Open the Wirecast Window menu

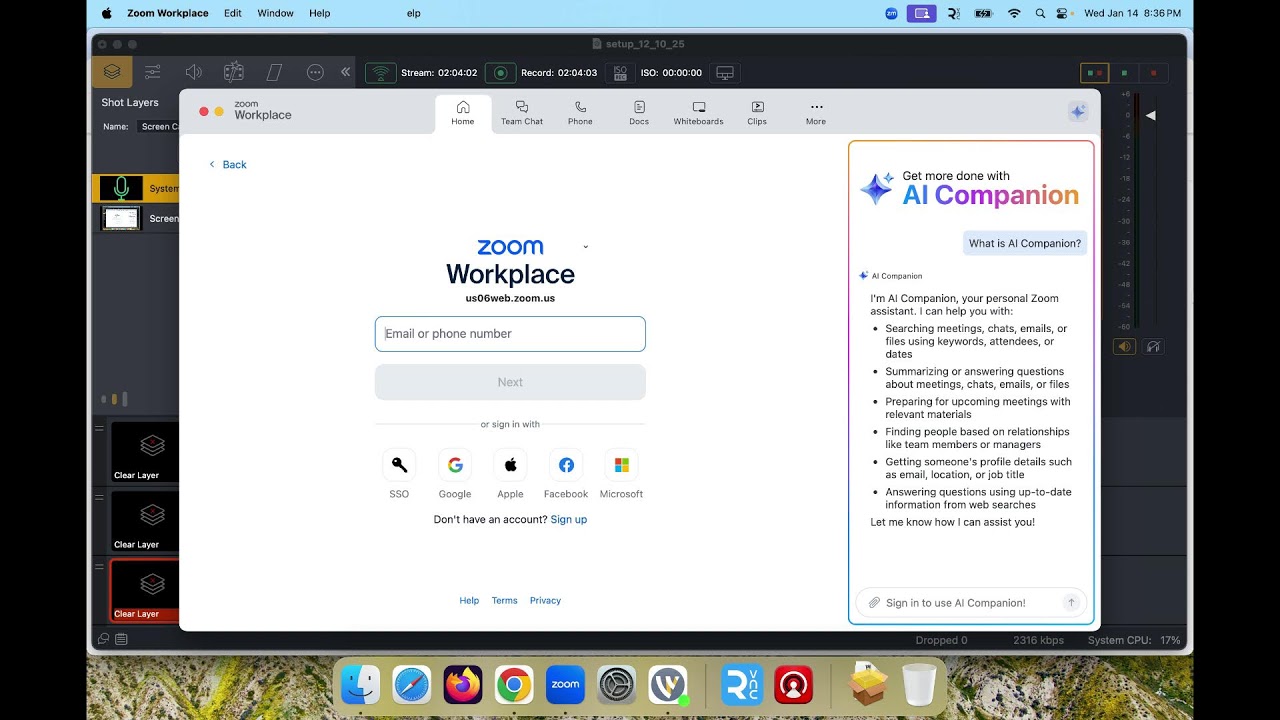(275, 13)
